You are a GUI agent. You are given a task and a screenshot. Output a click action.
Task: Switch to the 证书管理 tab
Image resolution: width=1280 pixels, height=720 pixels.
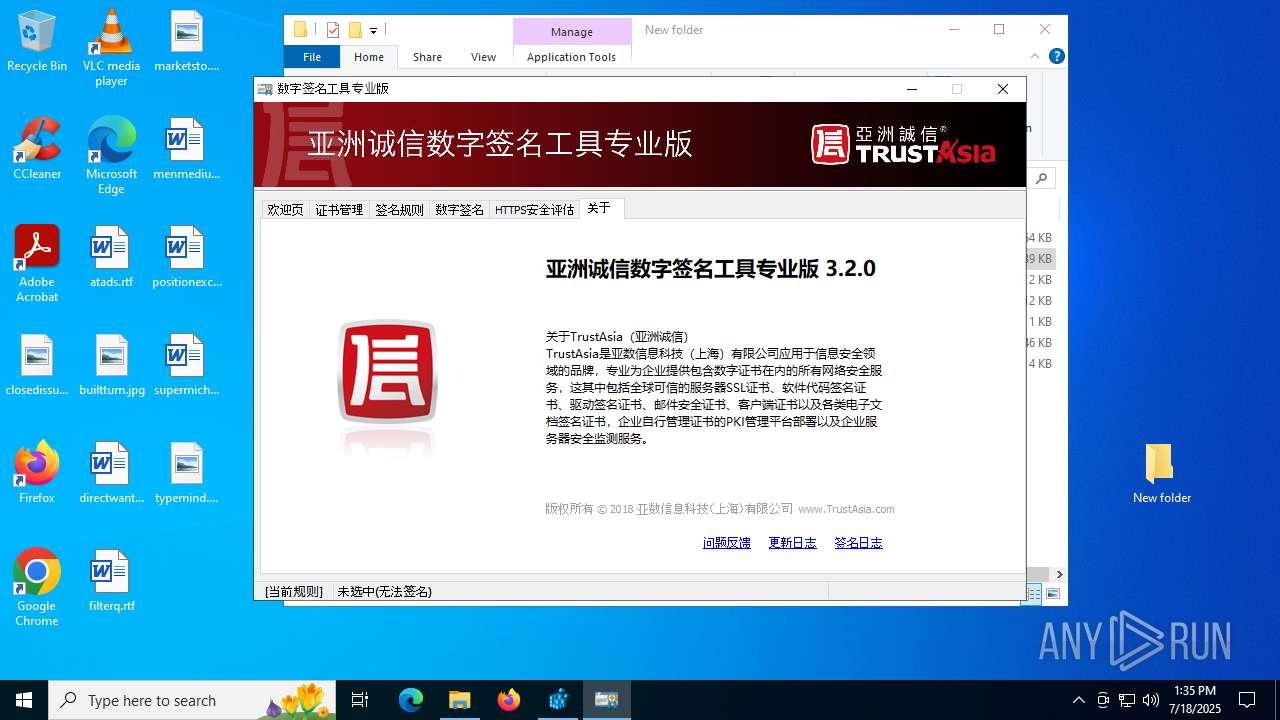point(339,209)
